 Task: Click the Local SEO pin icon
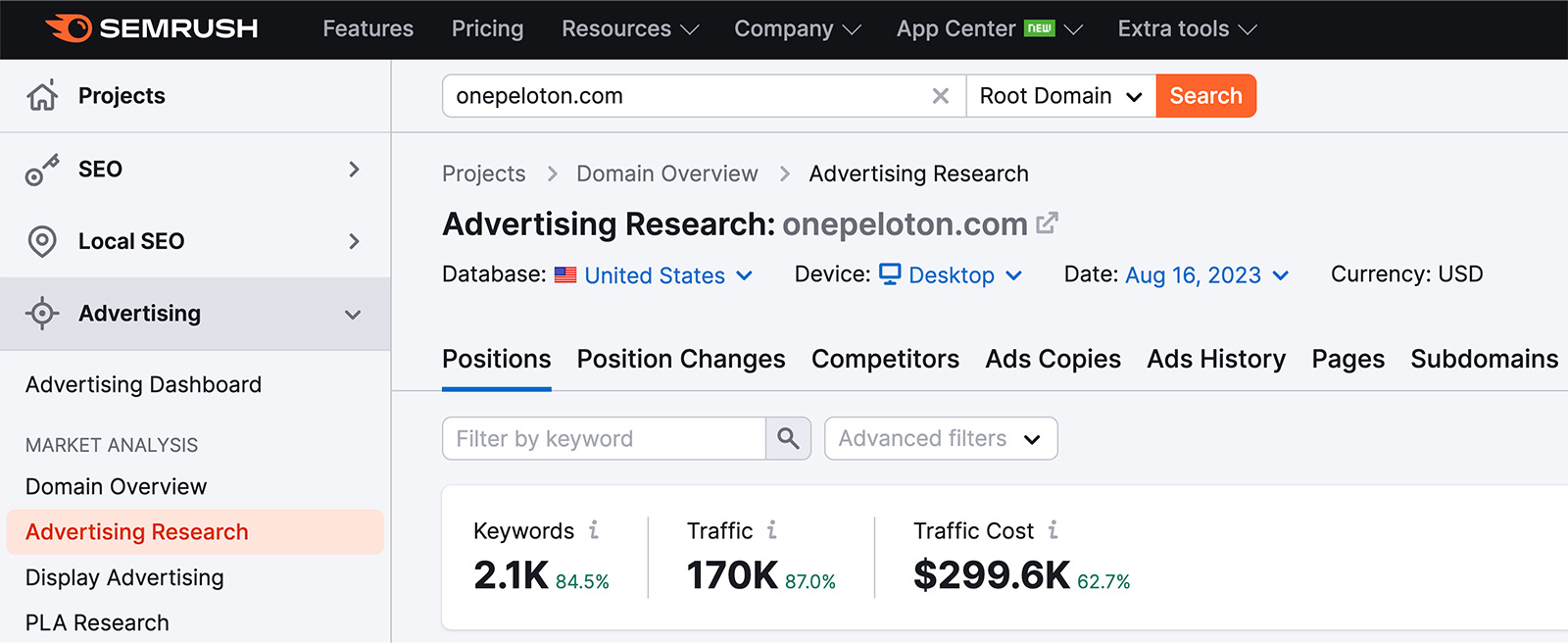click(x=42, y=241)
